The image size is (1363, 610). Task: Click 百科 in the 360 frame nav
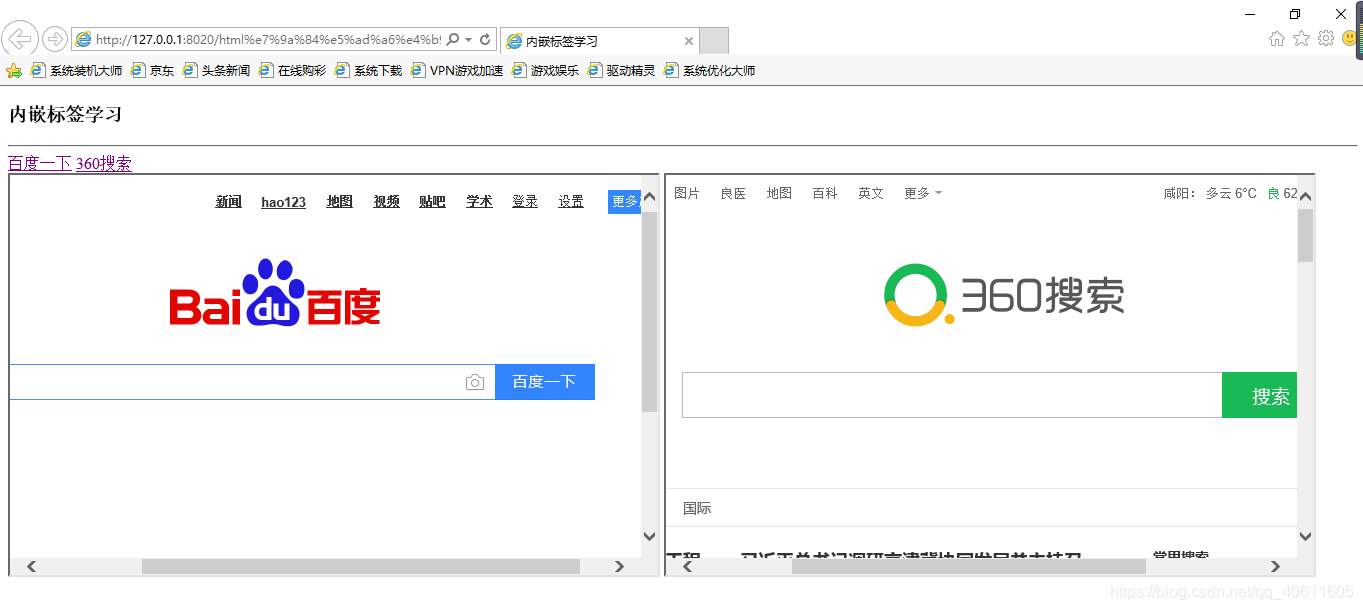coord(825,194)
